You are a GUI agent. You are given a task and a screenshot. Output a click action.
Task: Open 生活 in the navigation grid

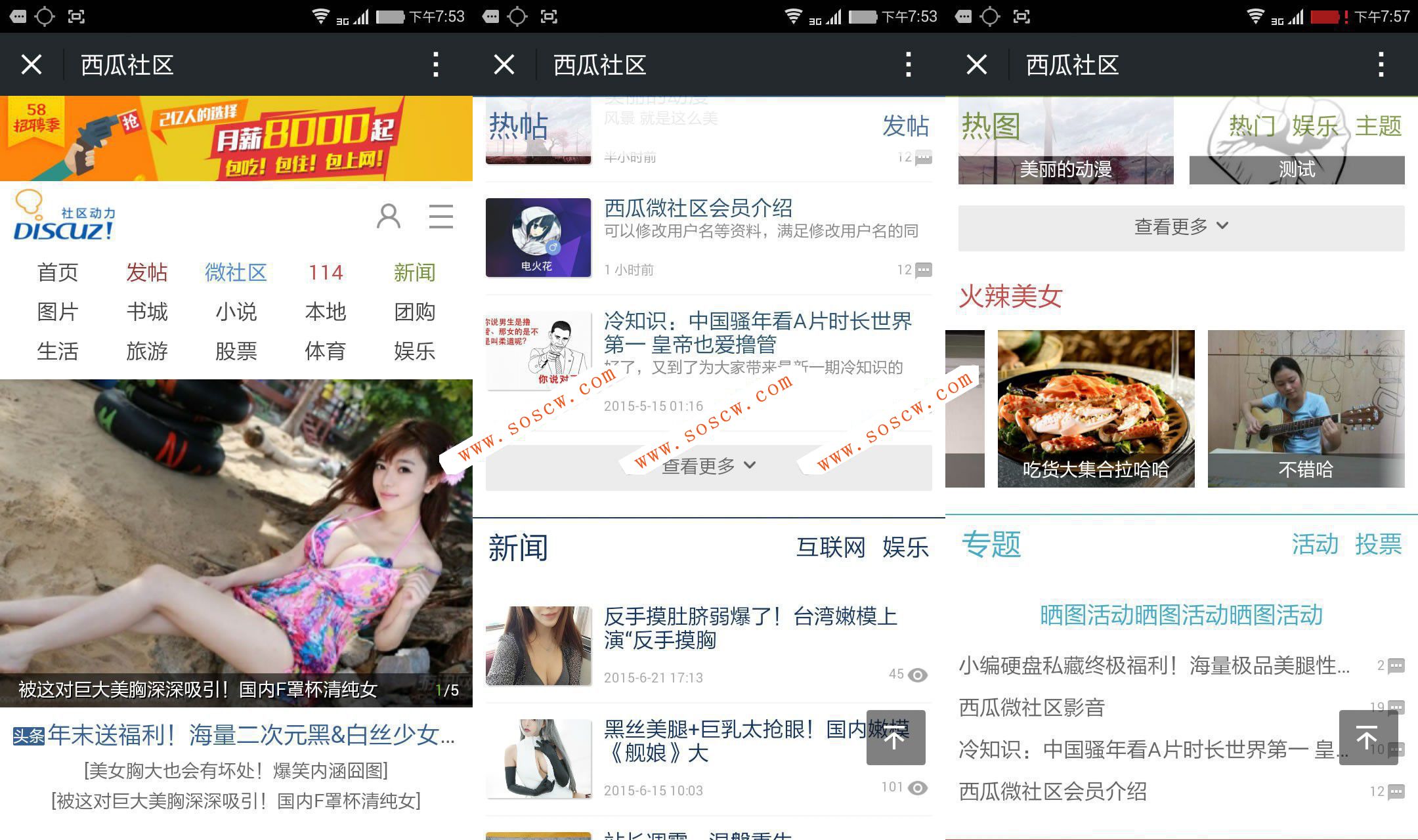pyautogui.click(x=58, y=351)
